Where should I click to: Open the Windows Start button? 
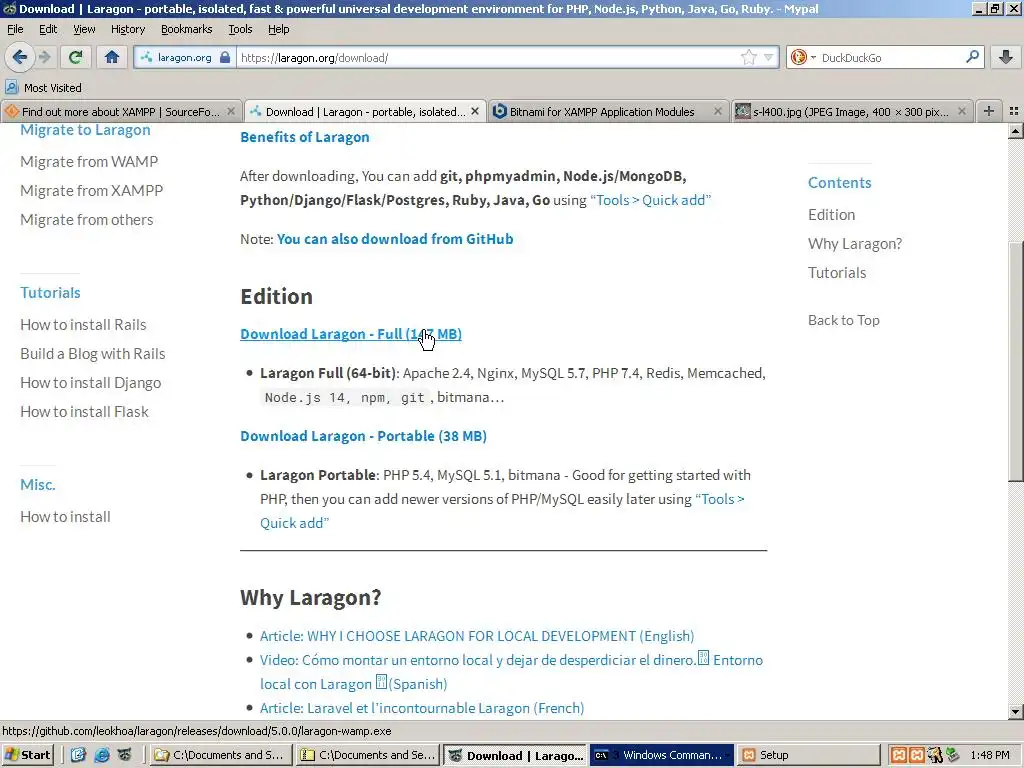(27, 755)
